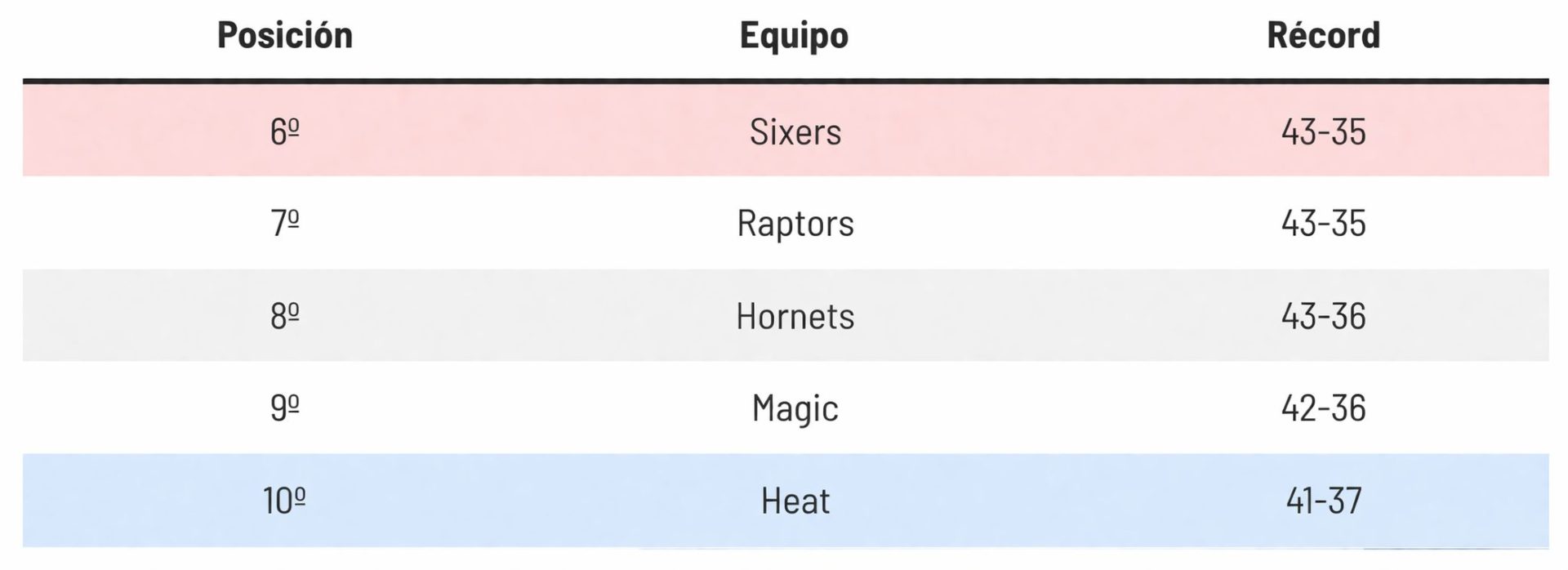Select the 42-36 record value
The height and width of the screenshot is (570, 1568).
tap(1323, 407)
